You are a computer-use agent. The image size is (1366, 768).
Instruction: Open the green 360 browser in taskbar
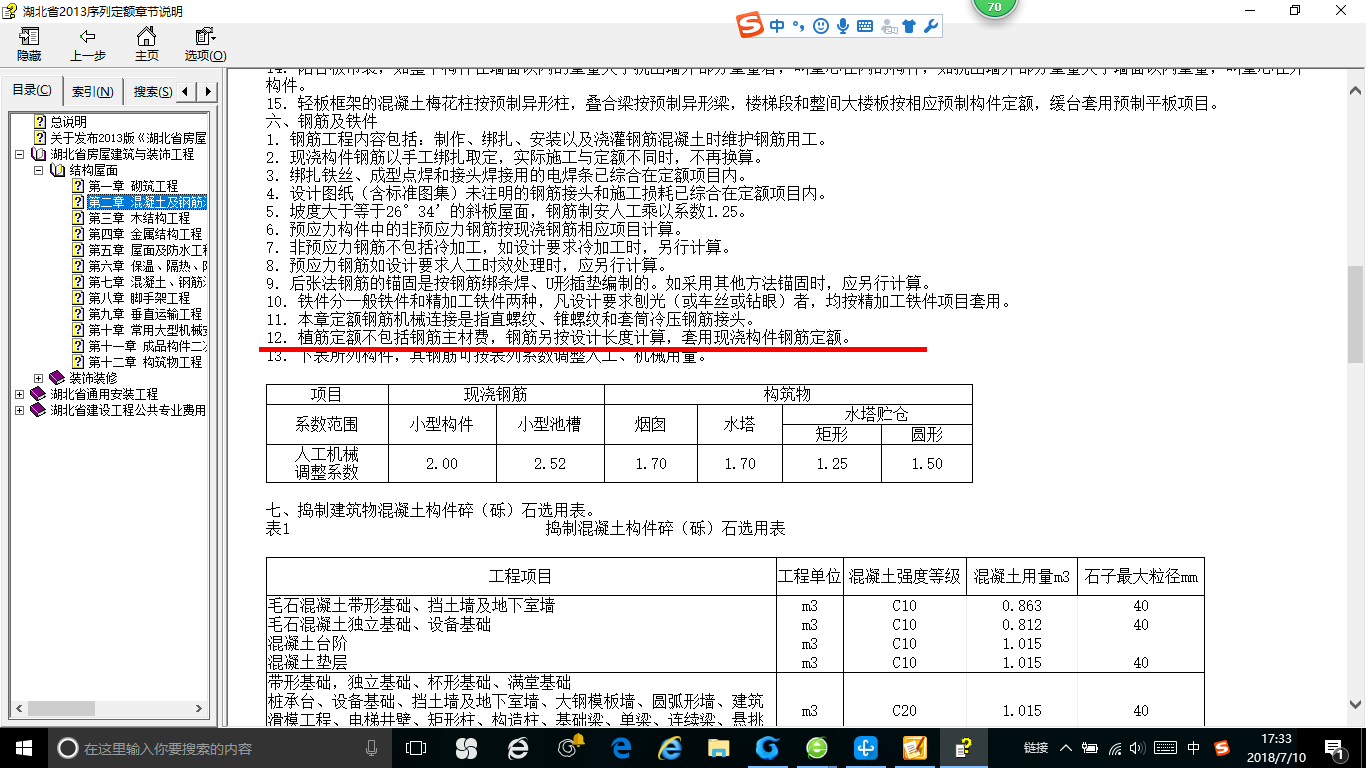click(x=817, y=747)
